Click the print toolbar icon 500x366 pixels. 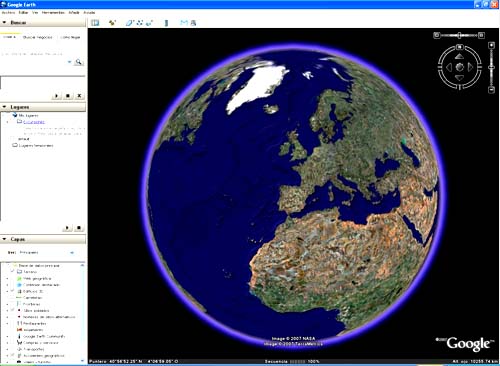(x=193, y=23)
